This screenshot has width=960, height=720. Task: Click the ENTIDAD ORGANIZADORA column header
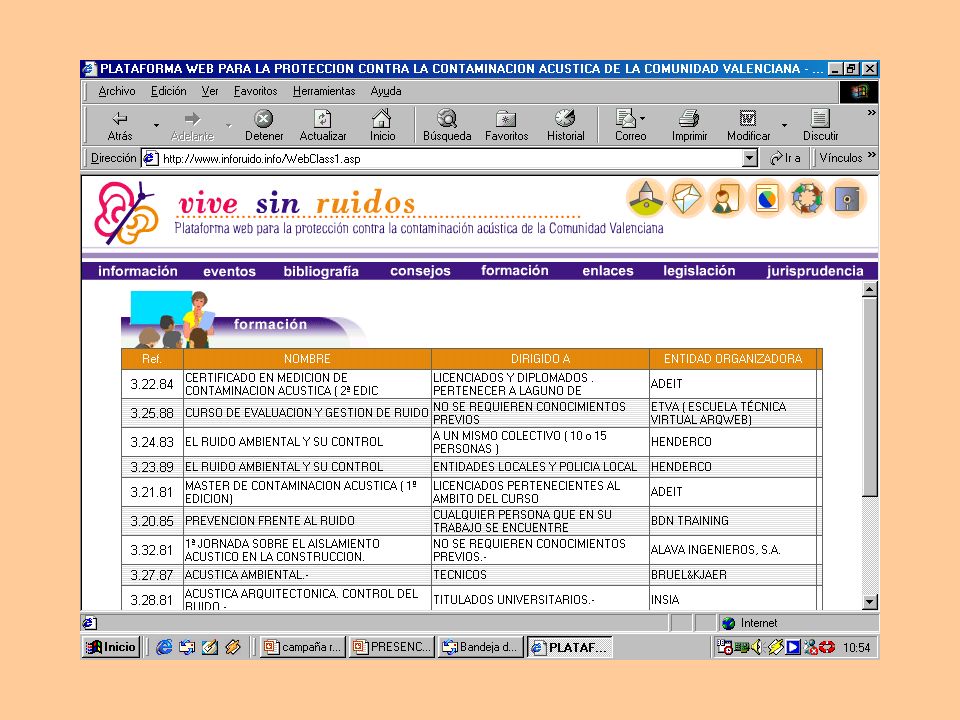[x=733, y=359]
